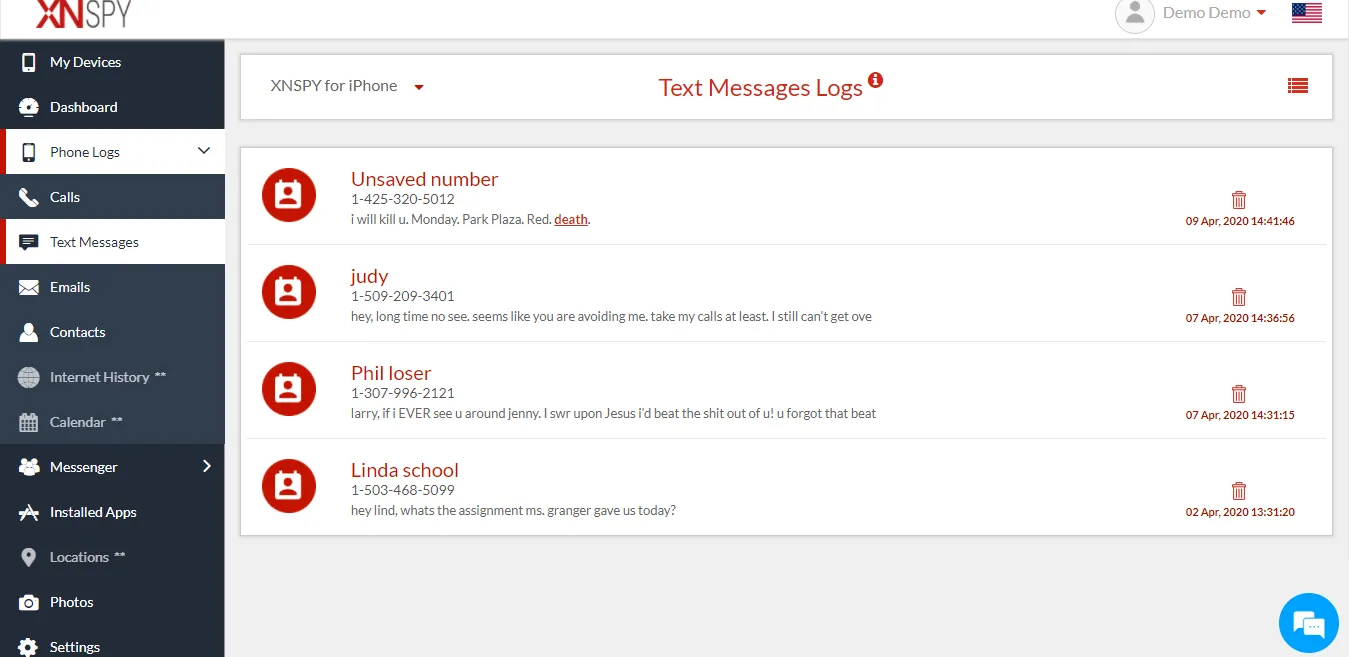Collapse the Phone Logs chevron
This screenshot has width=1349, height=657.
(204, 151)
